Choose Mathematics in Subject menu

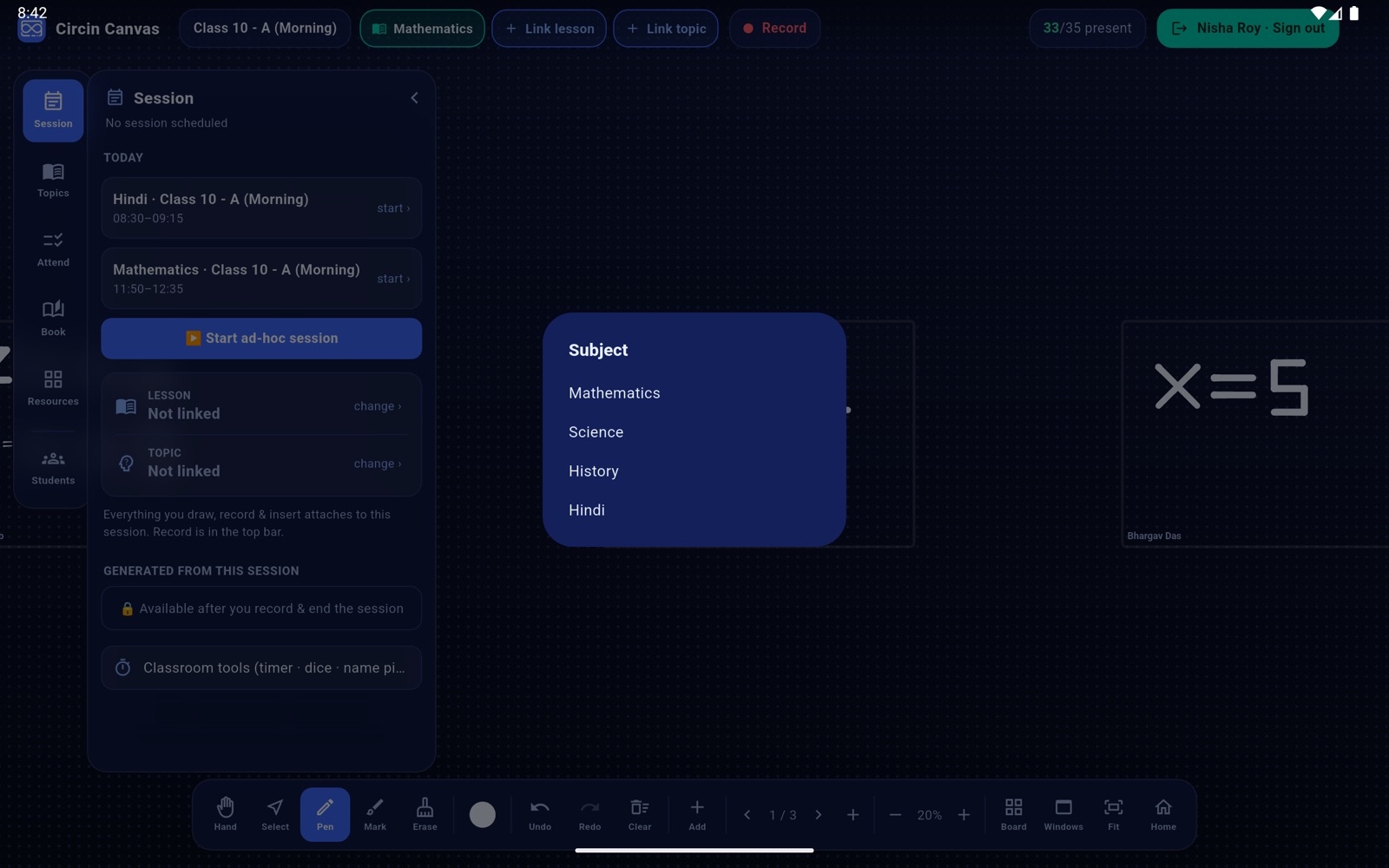click(694, 393)
